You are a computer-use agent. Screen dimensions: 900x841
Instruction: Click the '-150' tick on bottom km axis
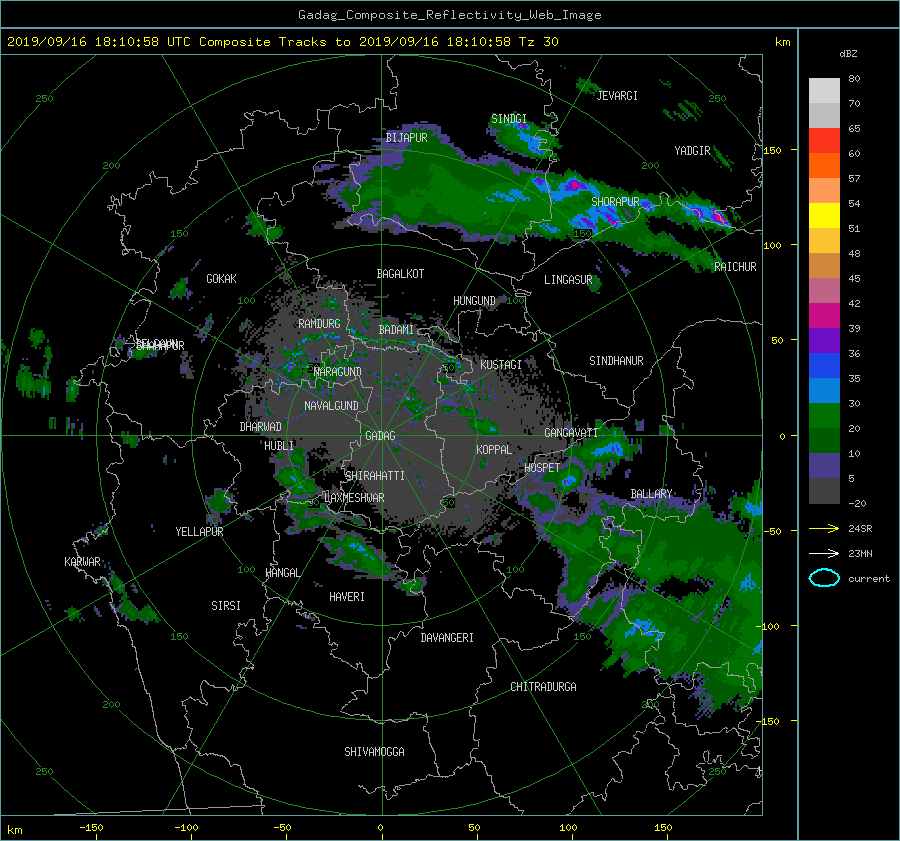(91, 828)
